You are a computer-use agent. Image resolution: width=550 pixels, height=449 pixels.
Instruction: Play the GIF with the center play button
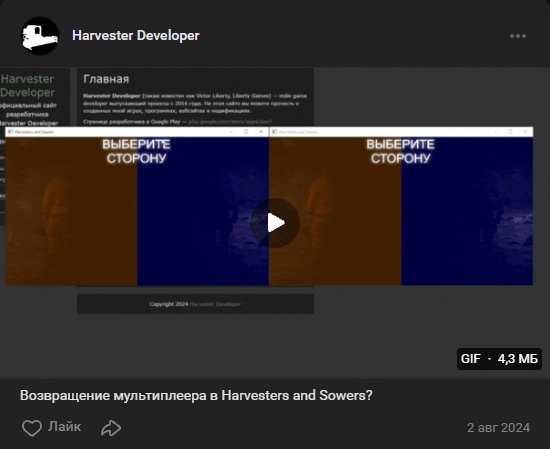coord(275,223)
